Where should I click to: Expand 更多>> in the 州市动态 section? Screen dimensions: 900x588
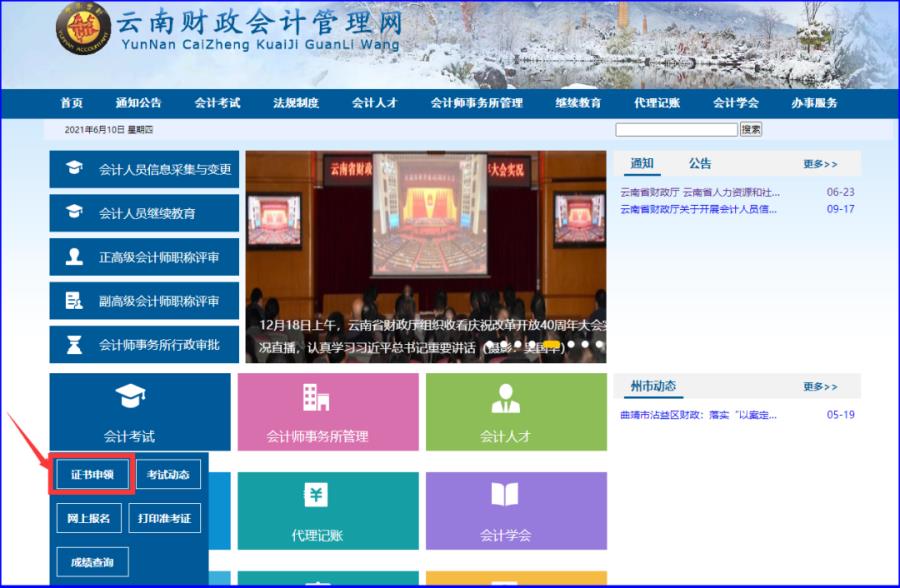click(820, 387)
